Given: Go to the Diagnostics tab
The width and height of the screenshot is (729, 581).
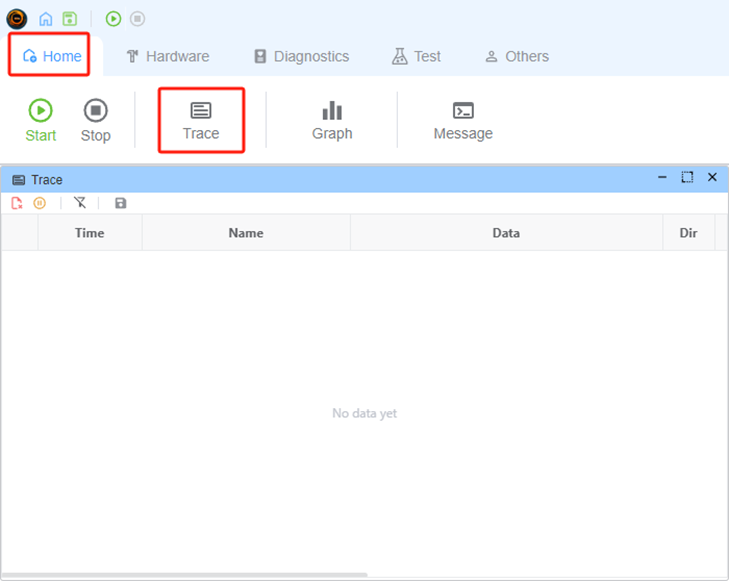Looking at the screenshot, I should [301, 56].
